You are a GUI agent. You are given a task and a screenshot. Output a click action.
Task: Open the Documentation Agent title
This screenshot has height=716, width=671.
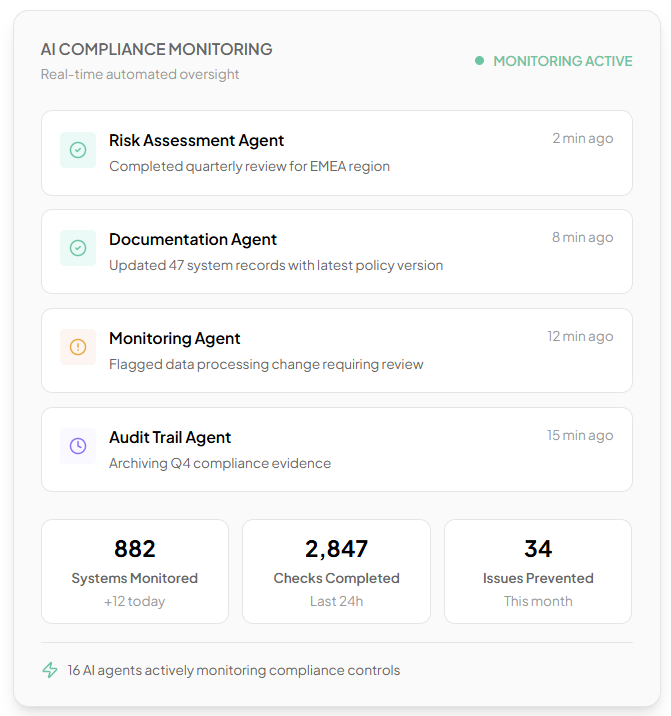click(x=193, y=240)
